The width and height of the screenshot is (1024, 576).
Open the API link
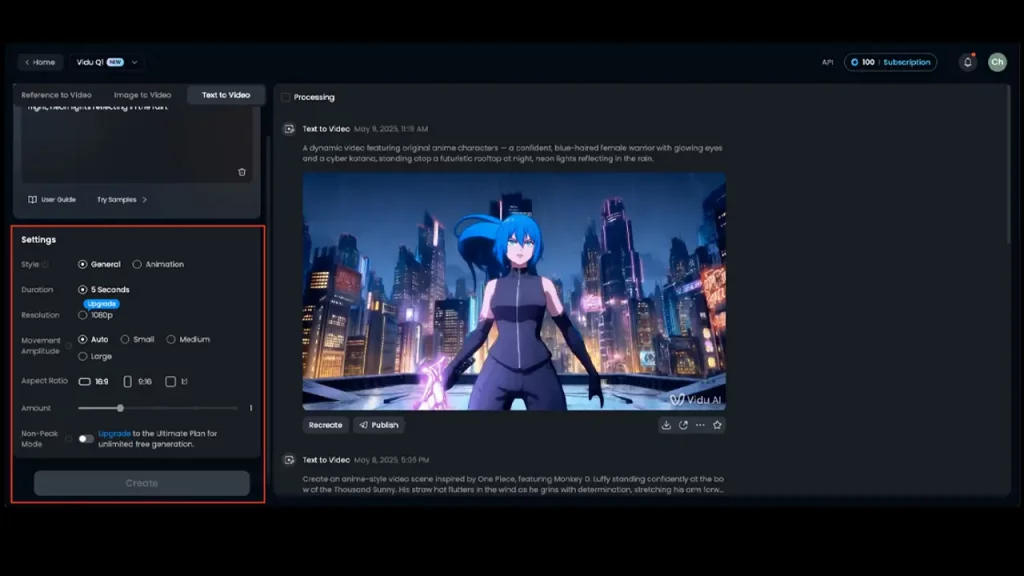tap(827, 63)
